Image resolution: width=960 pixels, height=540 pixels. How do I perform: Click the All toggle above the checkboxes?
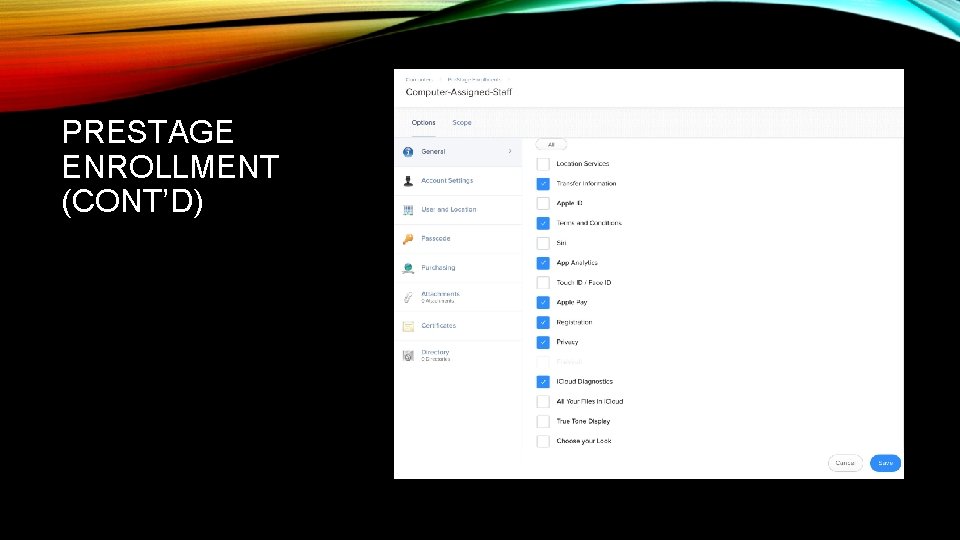551,144
